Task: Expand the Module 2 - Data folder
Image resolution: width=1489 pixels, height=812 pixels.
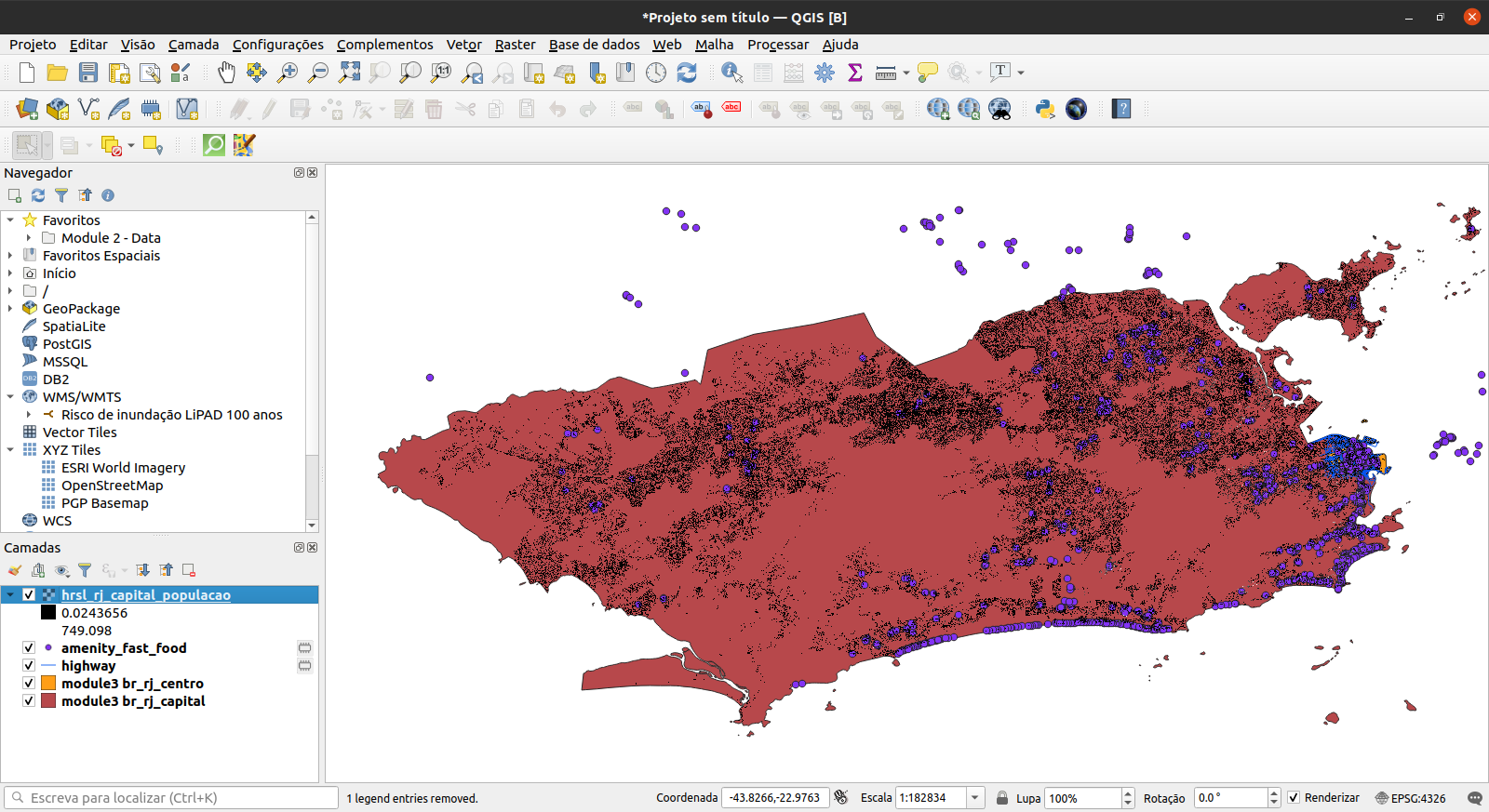Action: tap(29, 238)
